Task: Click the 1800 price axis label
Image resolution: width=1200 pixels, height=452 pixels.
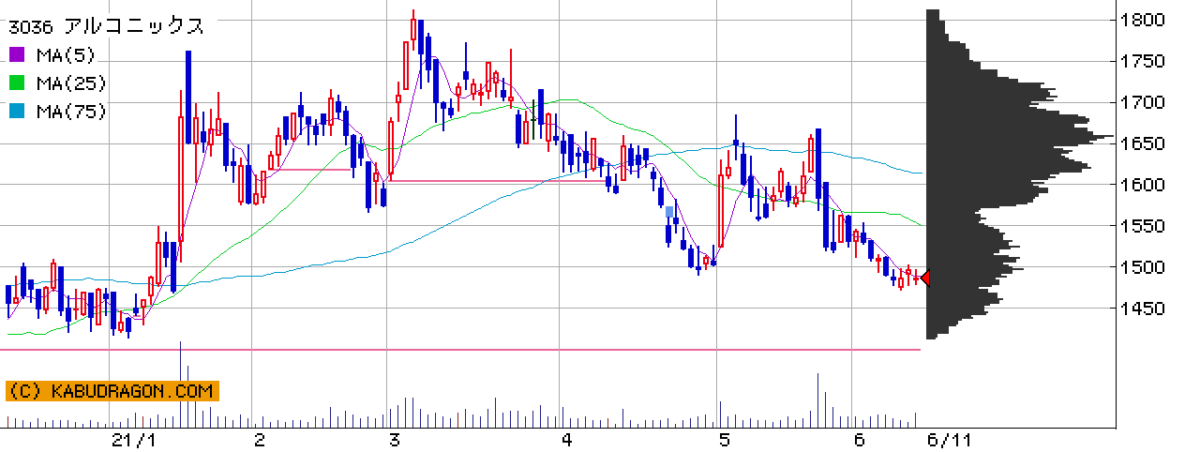Action: (1143, 20)
